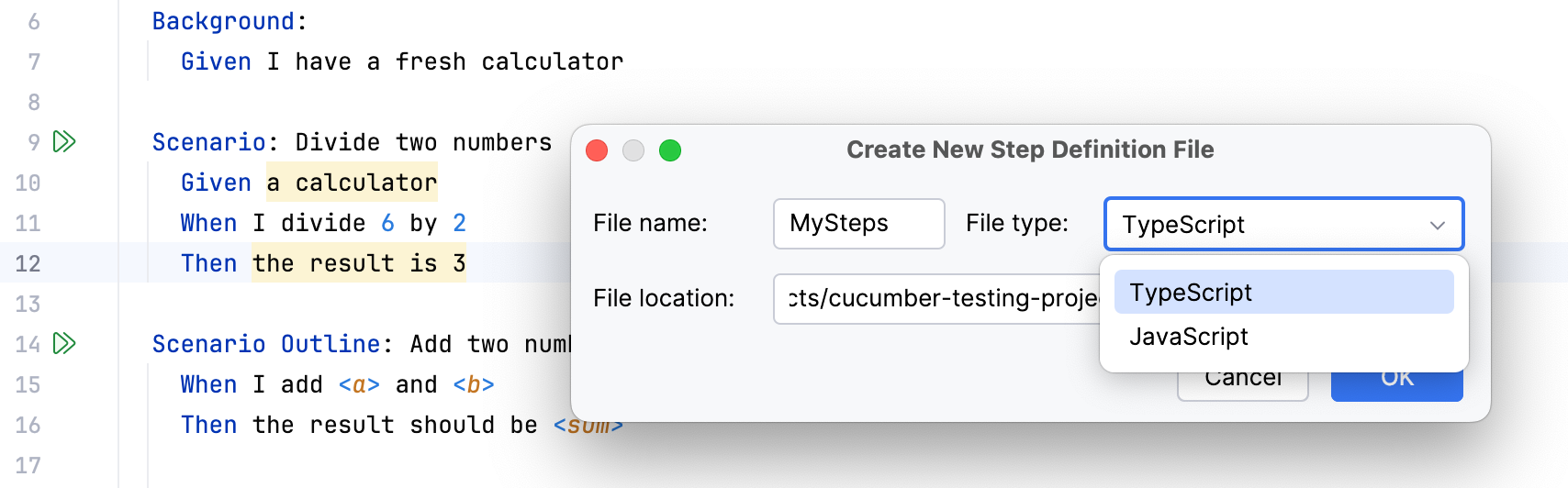
Task: Click the highlighted 'a calculator' step text
Action: tap(352, 183)
